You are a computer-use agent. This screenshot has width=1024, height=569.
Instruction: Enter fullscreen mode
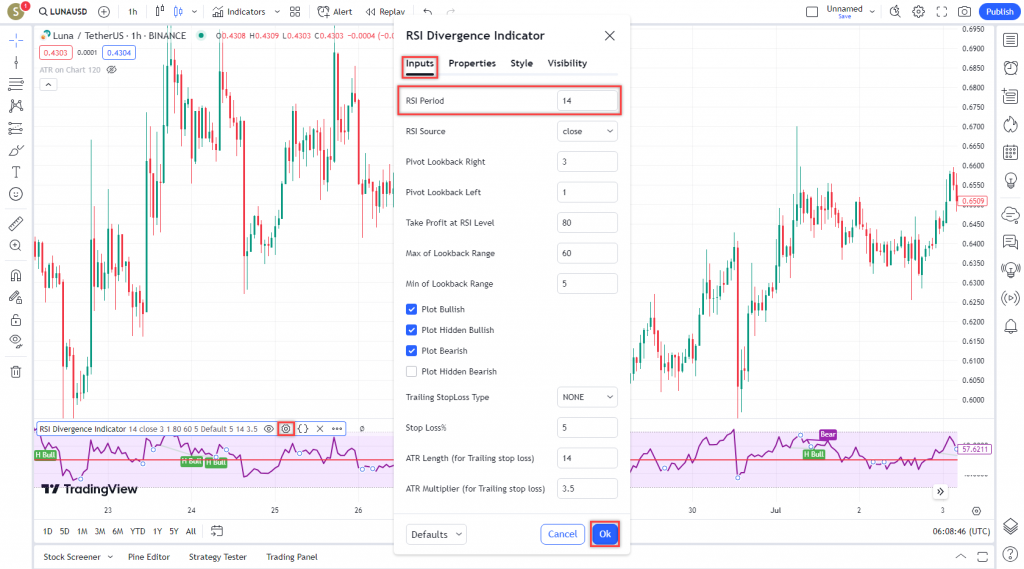[941, 12]
